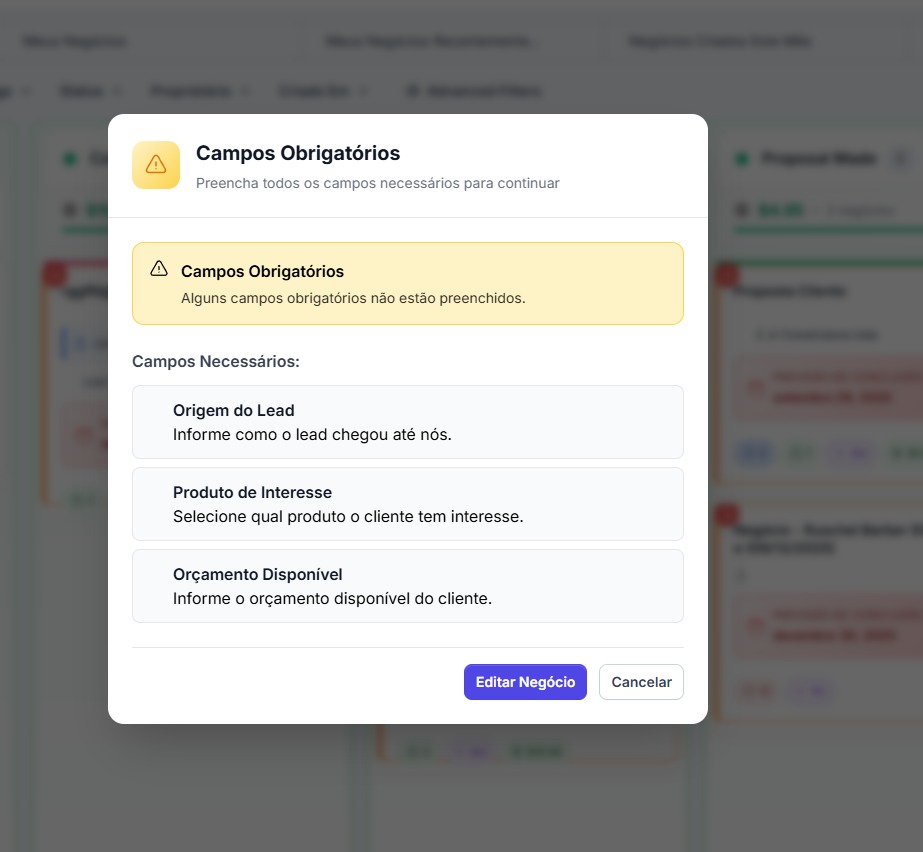Select the Origem do Lead required field

(x=407, y=422)
